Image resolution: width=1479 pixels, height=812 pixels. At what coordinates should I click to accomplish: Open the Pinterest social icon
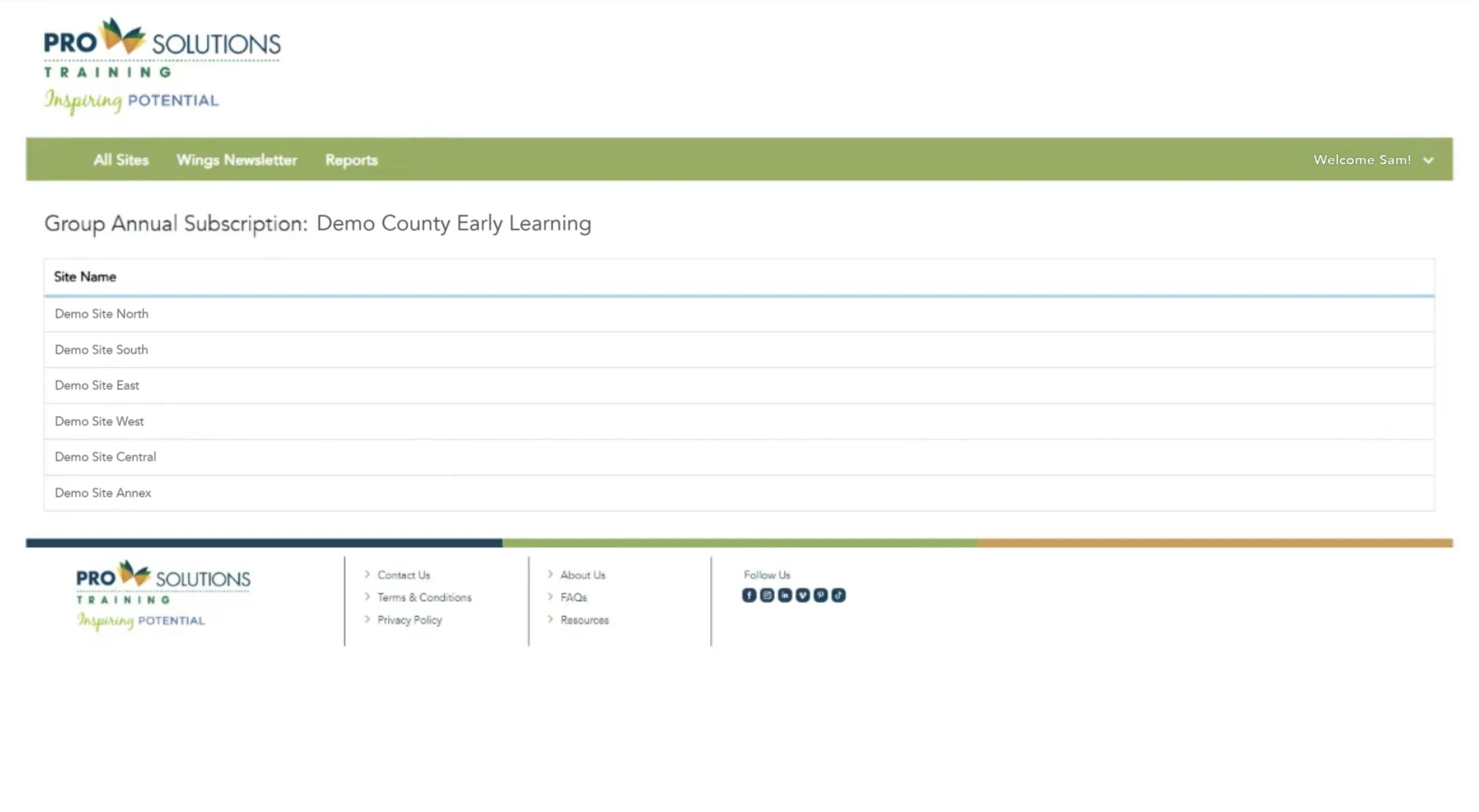[x=820, y=595]
